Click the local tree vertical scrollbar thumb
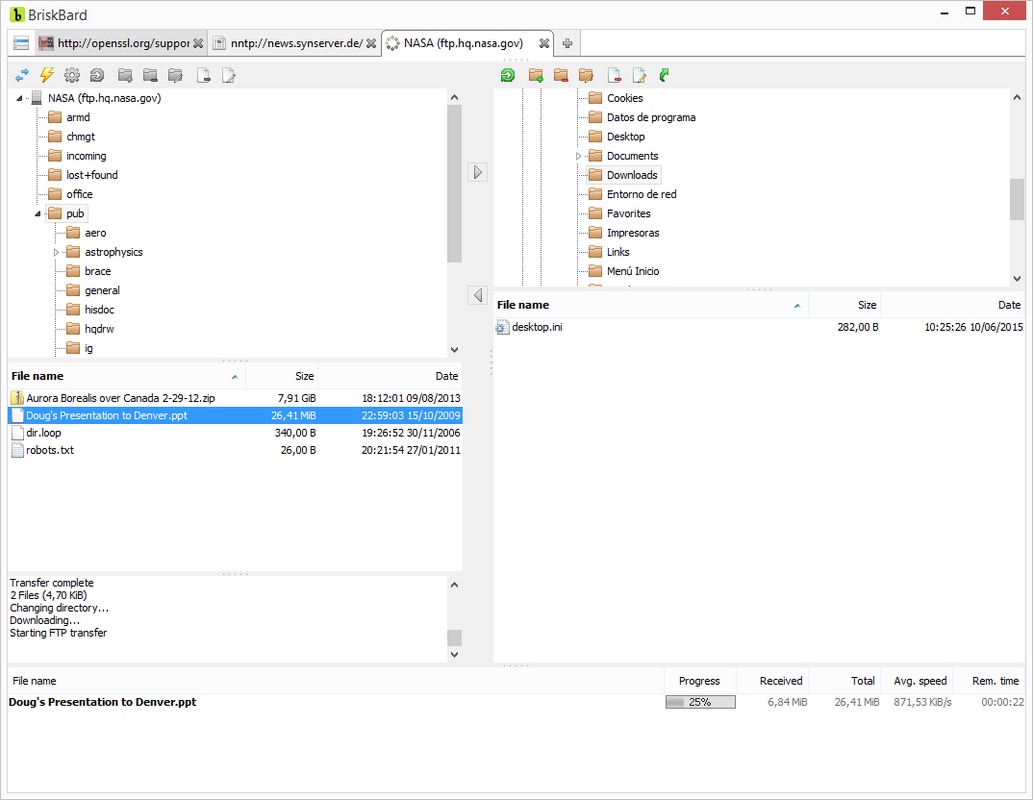 [x=1017, y=200]
